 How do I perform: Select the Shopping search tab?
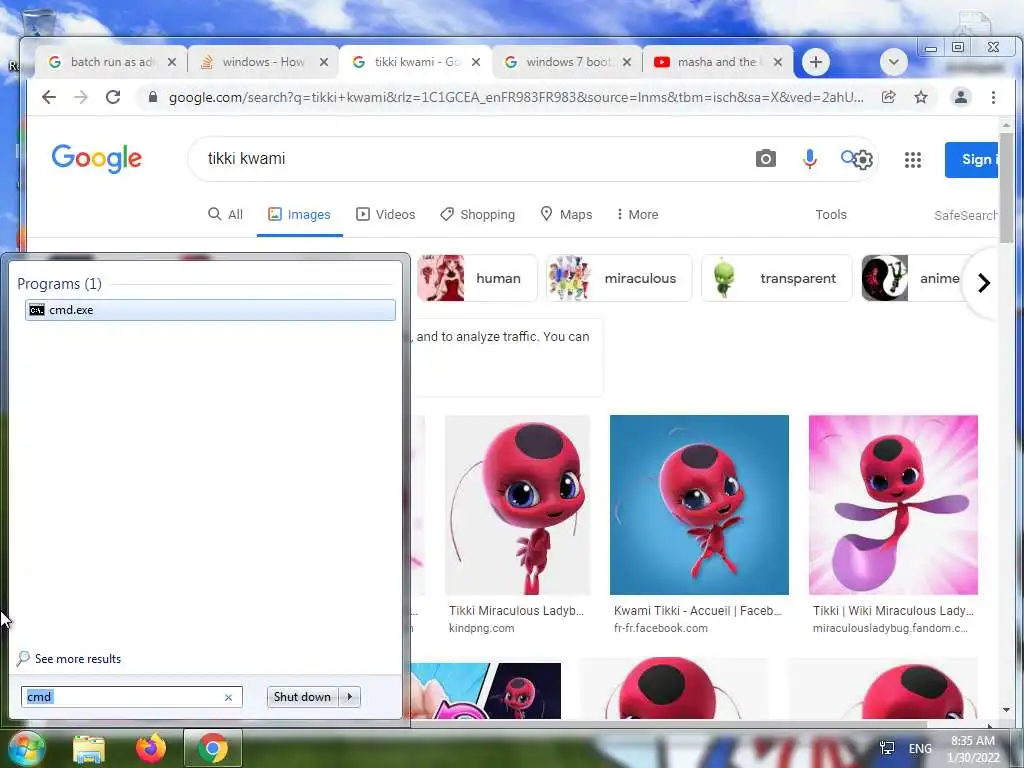[477, 214]
